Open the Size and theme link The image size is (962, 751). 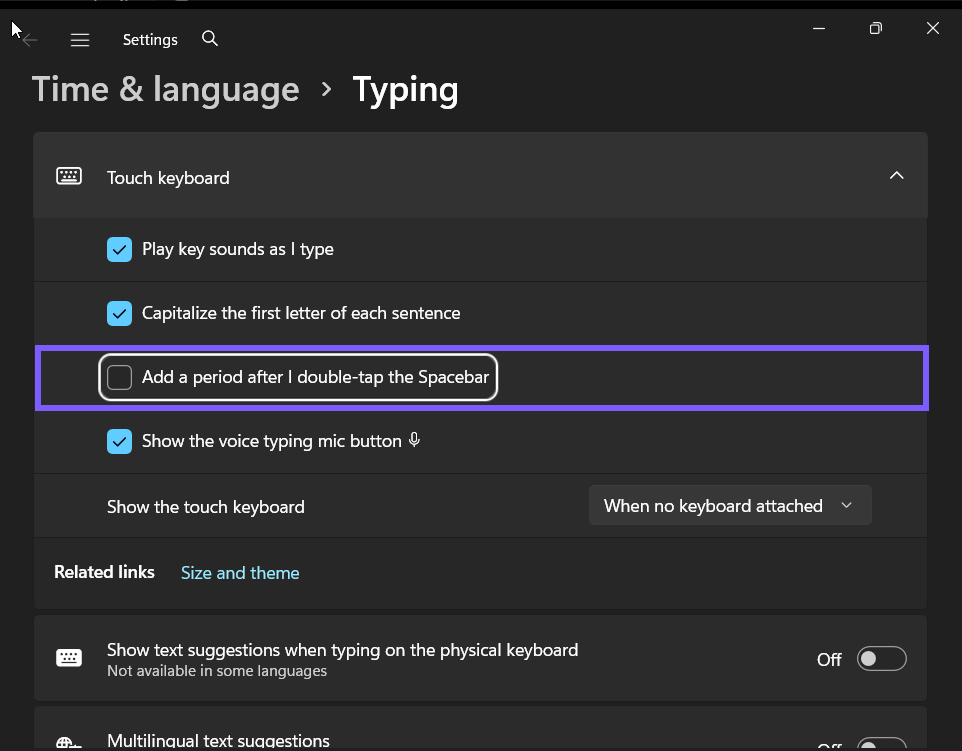240,572
